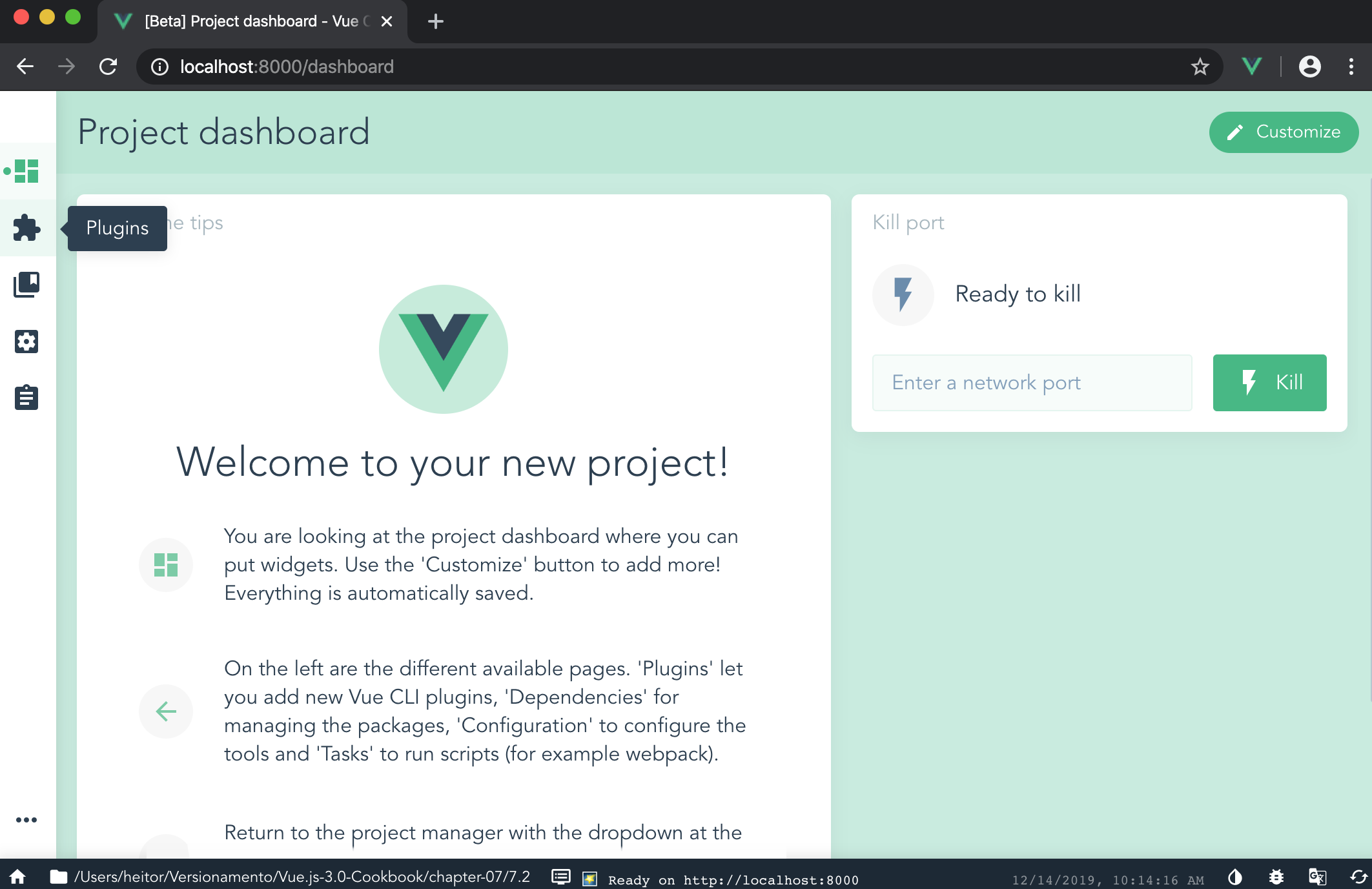This screenshot has width=1372, height=889.
Task: Click the Plugins tooltip label
Action: (x=118, y=228)
